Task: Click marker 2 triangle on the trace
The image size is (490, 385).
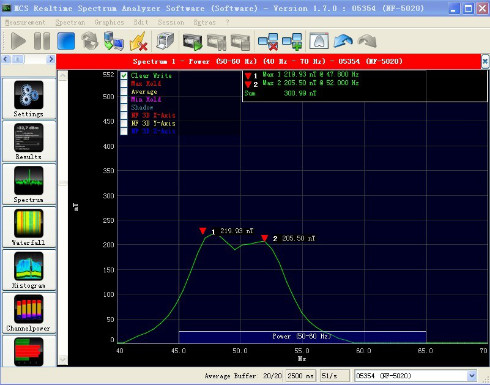Action: (264, 238)
